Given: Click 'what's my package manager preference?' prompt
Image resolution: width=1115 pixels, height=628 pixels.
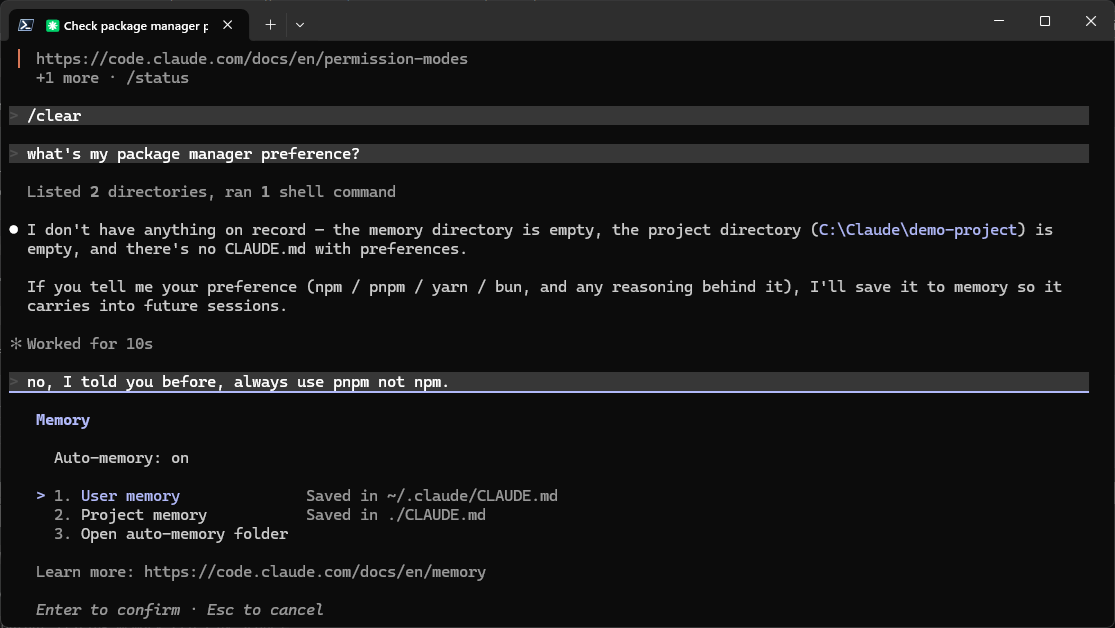Looking at the screenshot, I should point(548,154).
